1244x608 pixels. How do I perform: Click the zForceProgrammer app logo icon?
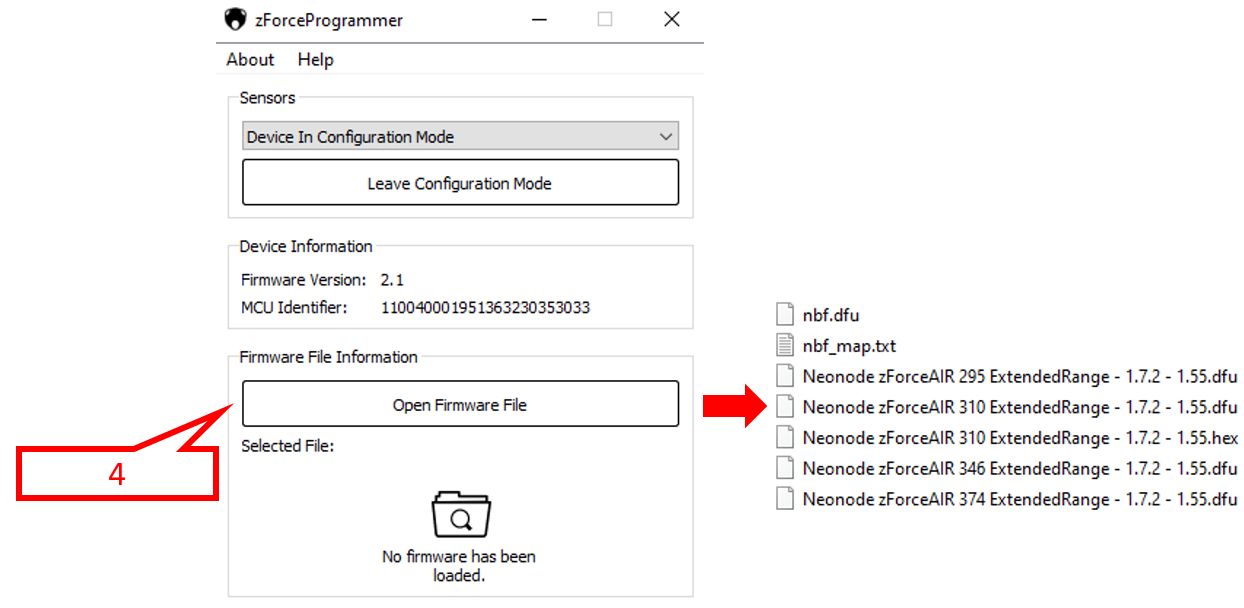tap(235, 20)
